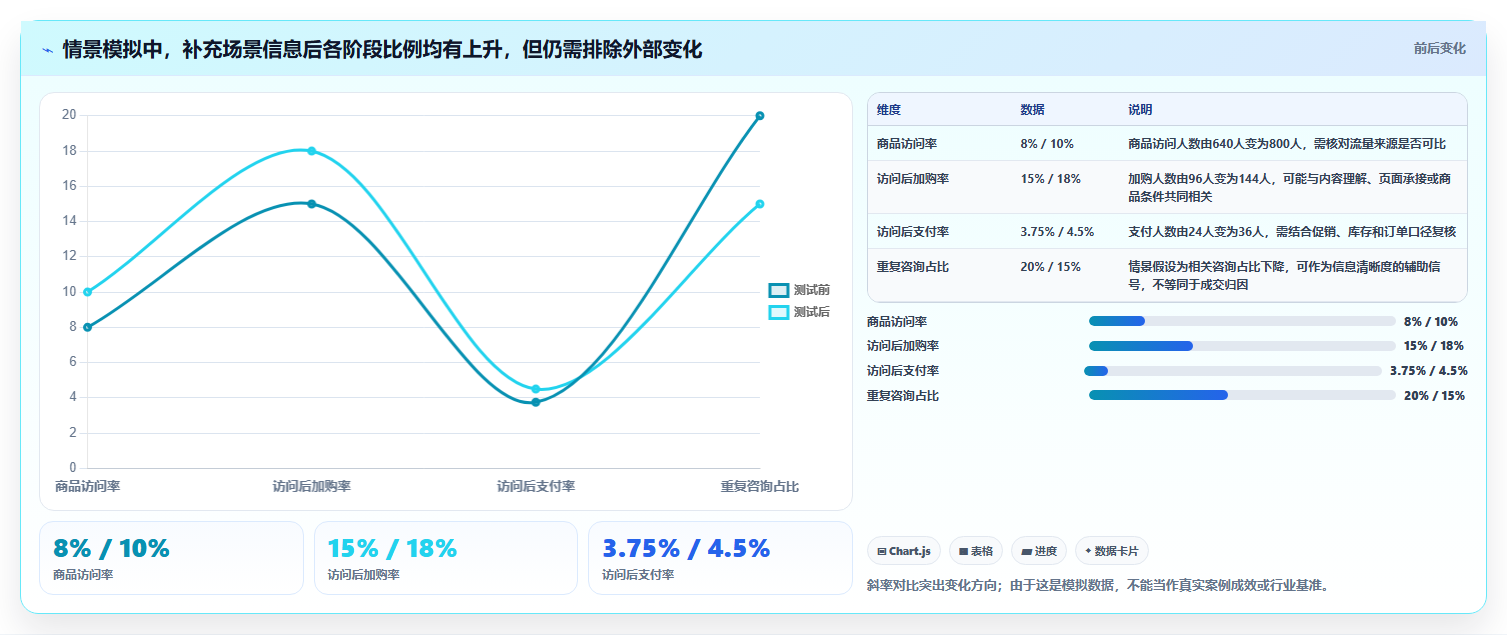The height and width of the screenshot is (635, 1507).
Task: Click x-axis label 商品访问率 on chart
Action: pos(88,487)
